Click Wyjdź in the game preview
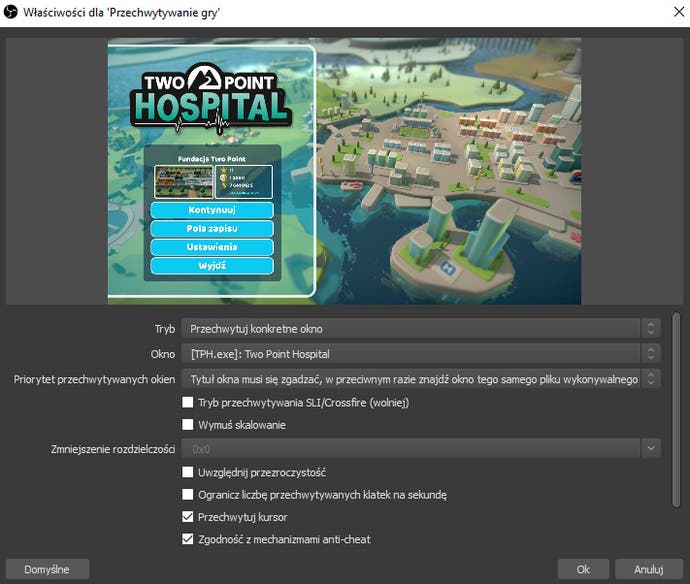 point(212,265)
